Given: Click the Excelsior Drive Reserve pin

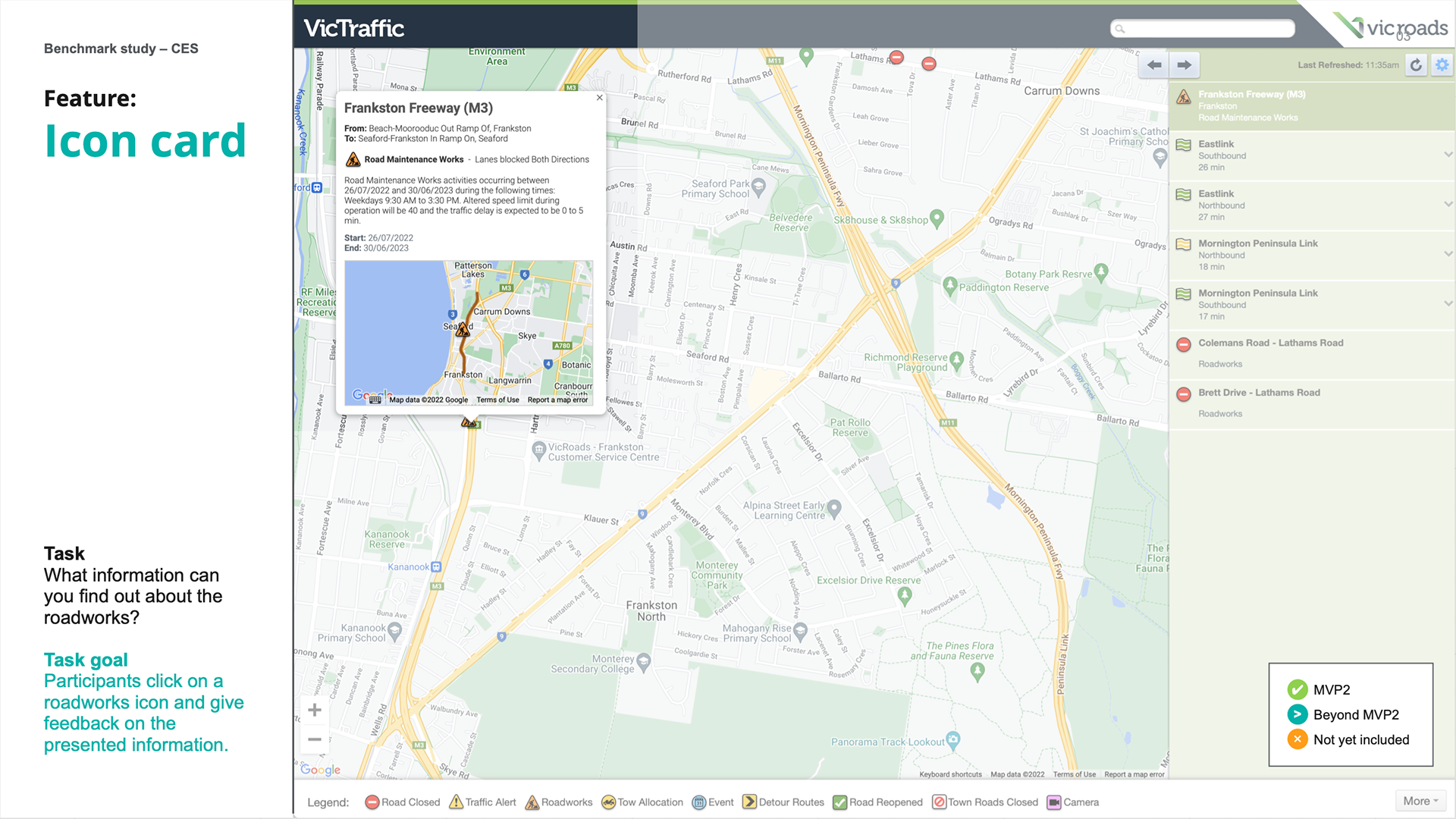Looking at the screenshot, I should coord(905,595).
